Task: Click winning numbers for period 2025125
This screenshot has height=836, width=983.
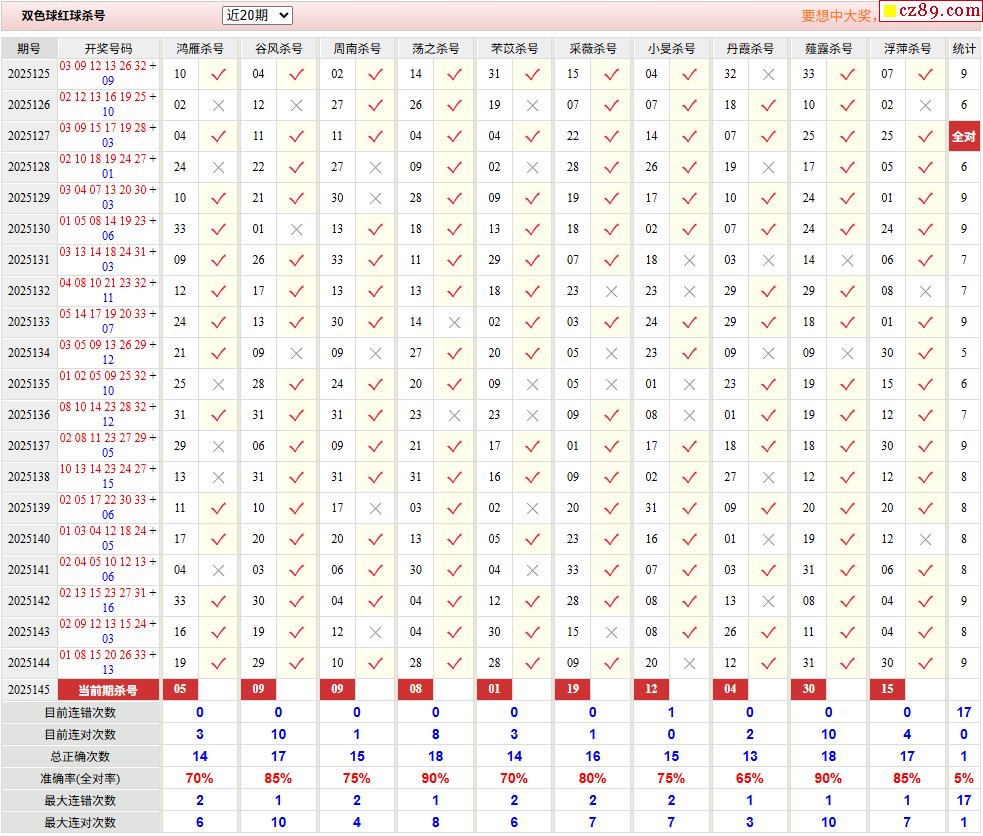Action: click(108, 73)
